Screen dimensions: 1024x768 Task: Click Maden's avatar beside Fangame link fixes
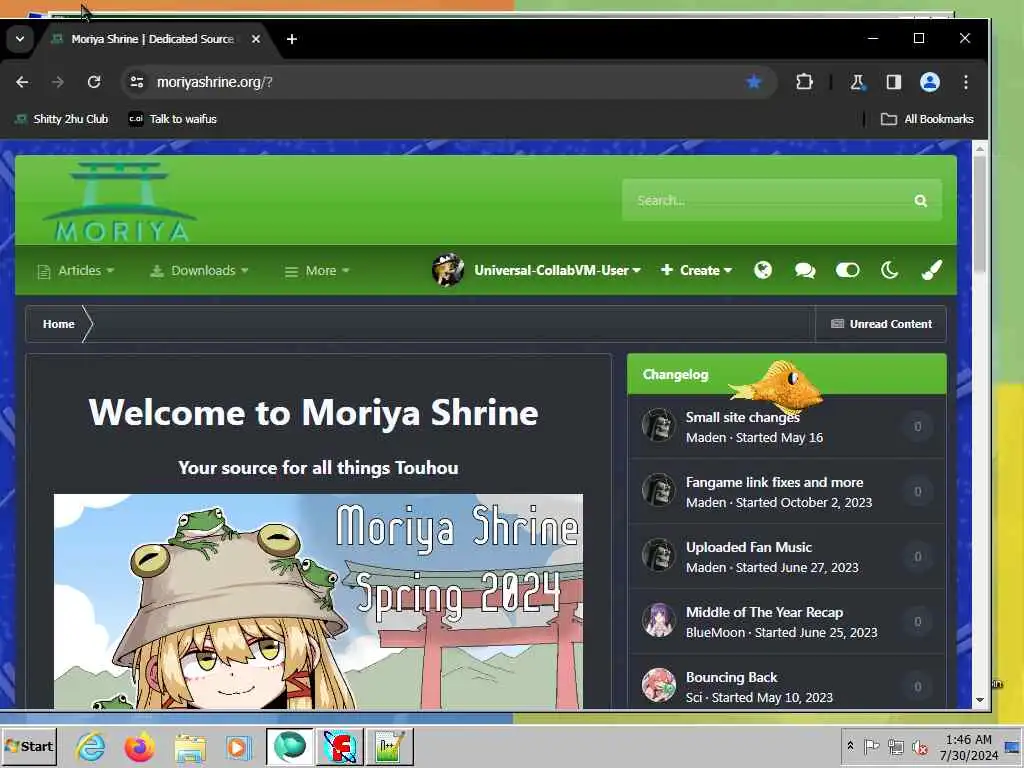click(658, 490)
